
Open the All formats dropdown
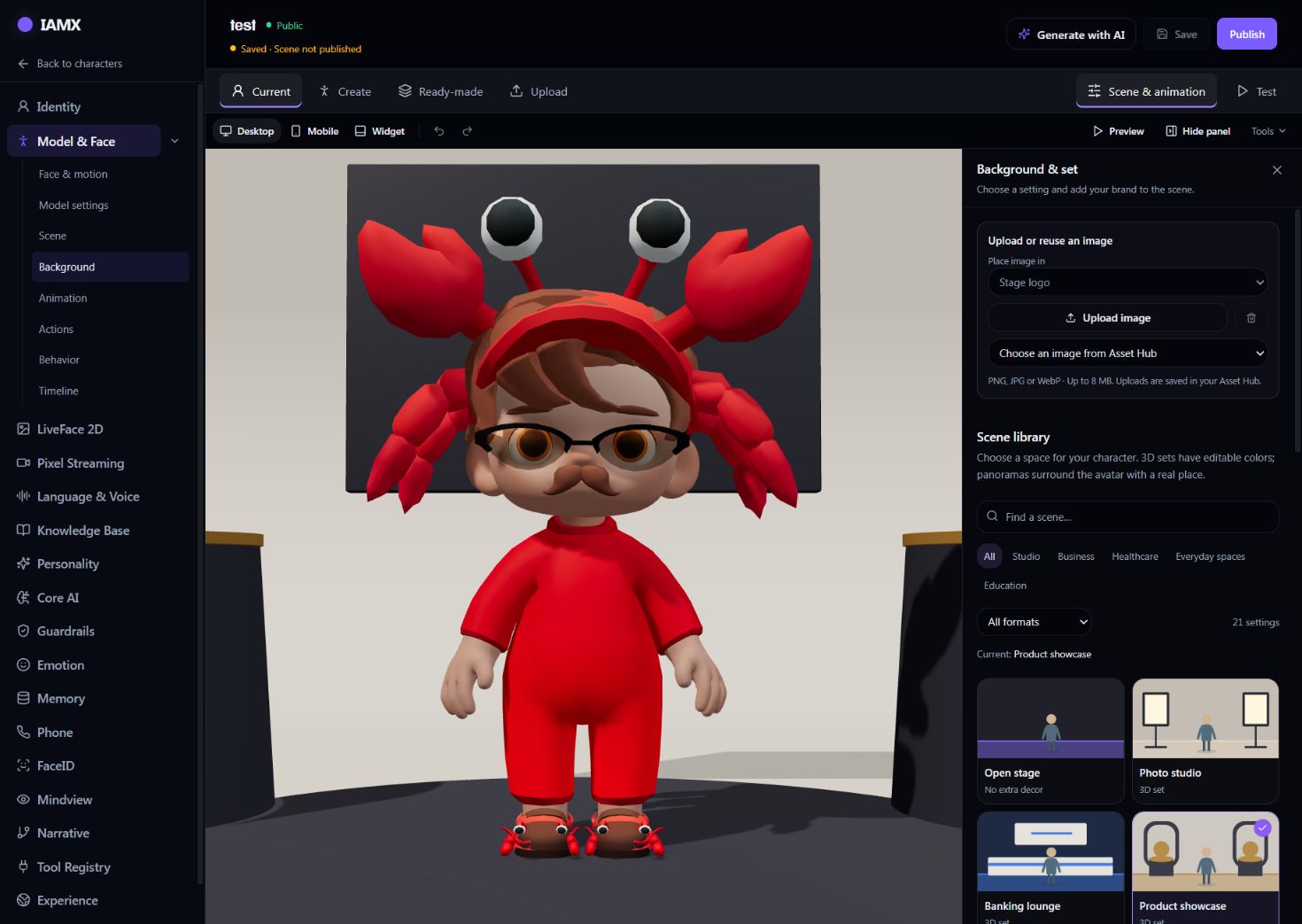click(x=1034, y=622)
